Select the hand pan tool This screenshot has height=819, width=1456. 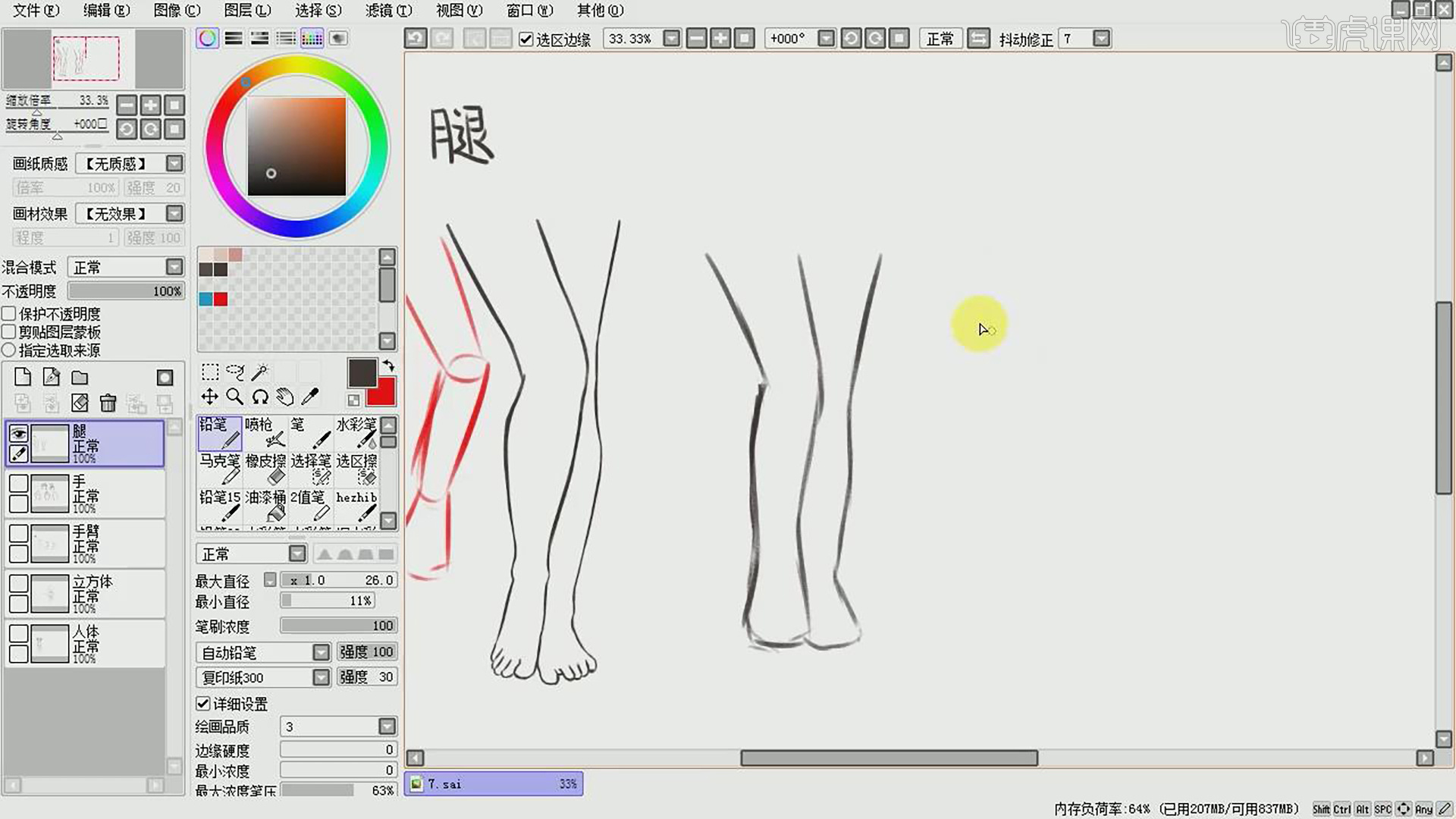click(285, 397)
